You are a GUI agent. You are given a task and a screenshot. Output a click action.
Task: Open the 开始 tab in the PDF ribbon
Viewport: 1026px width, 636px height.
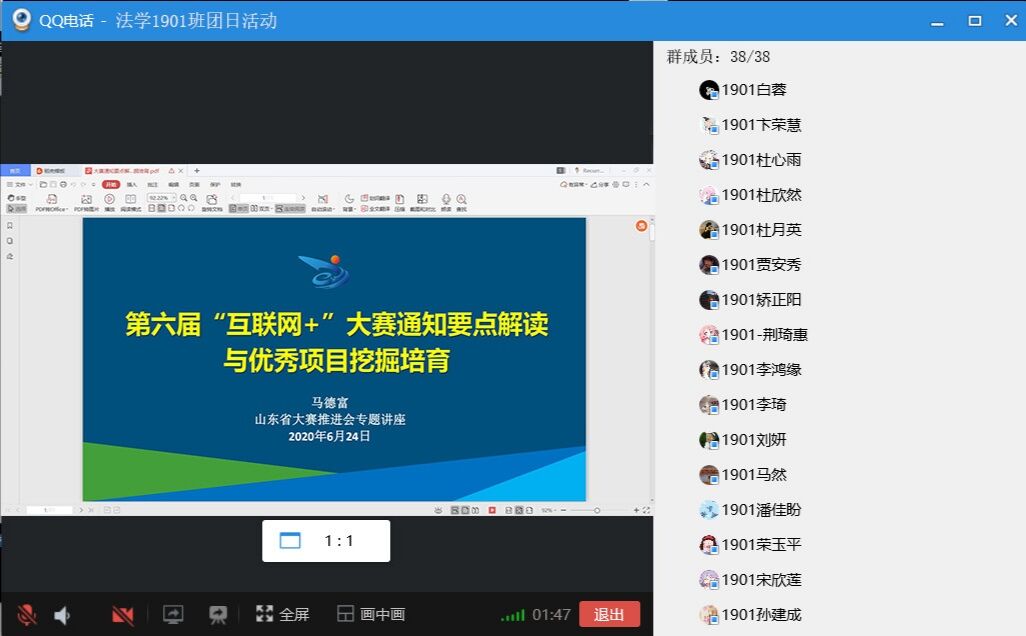(x=111, y=185)
